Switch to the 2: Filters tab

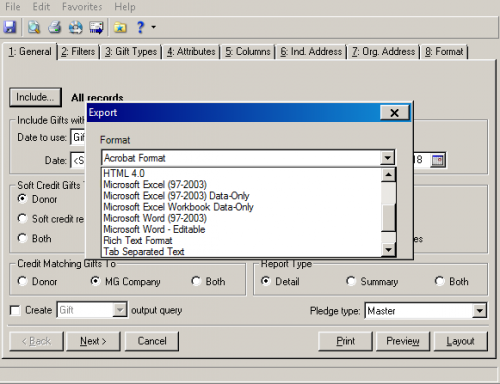tap(78, 52)
